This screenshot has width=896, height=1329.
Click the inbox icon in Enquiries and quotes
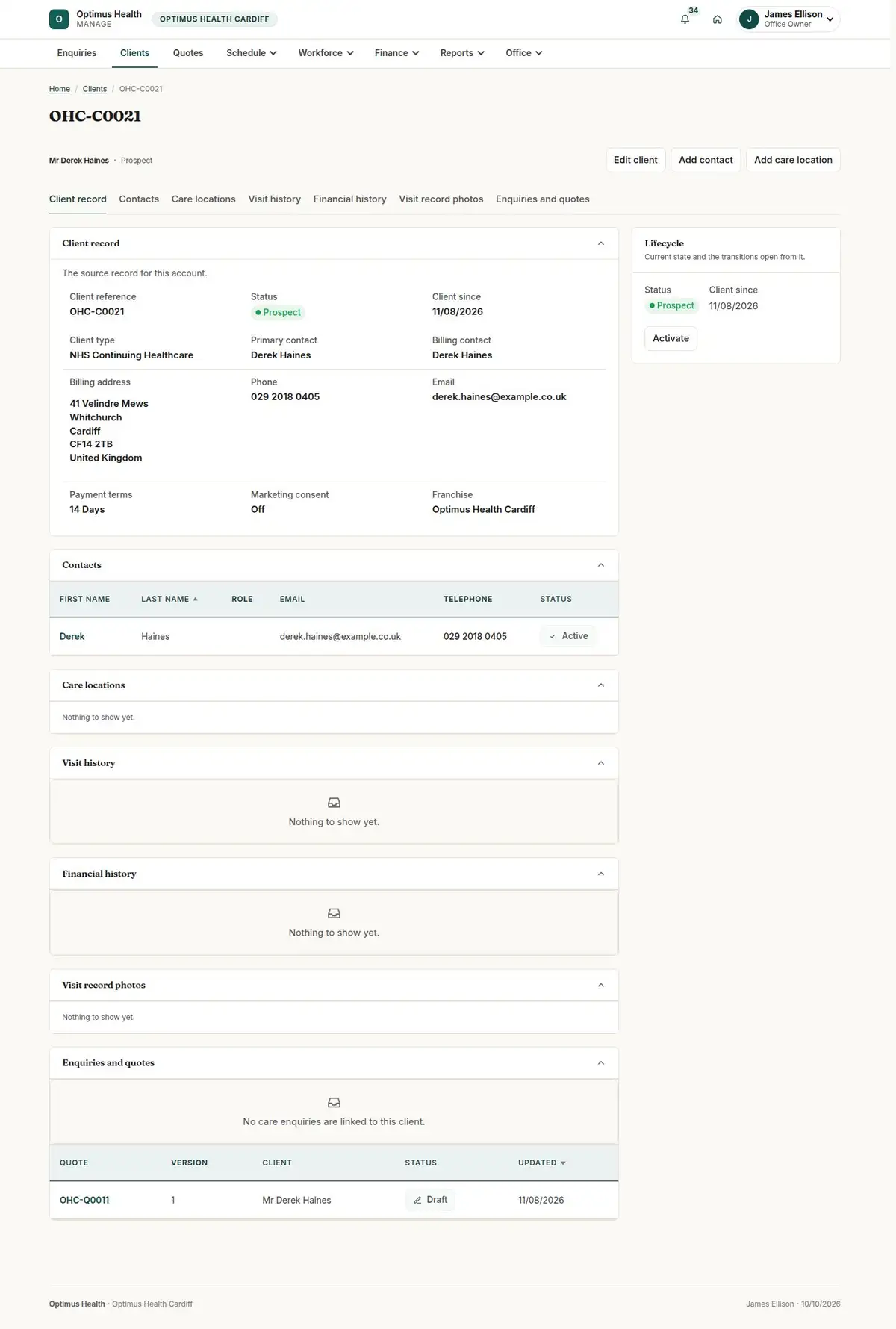pos(334,1103)
